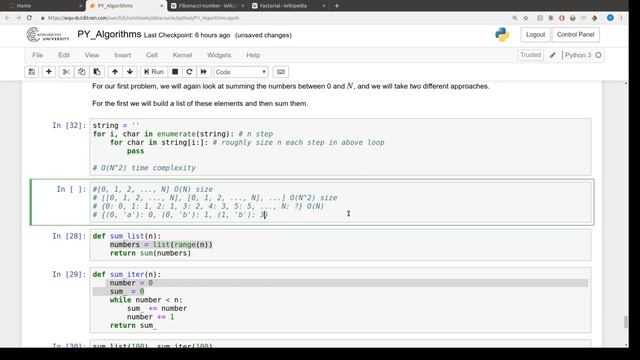Open the Edit menu

64,55
